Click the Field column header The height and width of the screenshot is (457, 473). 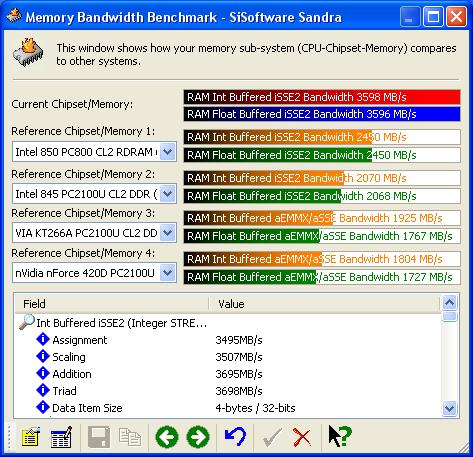click(x=112, y=304)
